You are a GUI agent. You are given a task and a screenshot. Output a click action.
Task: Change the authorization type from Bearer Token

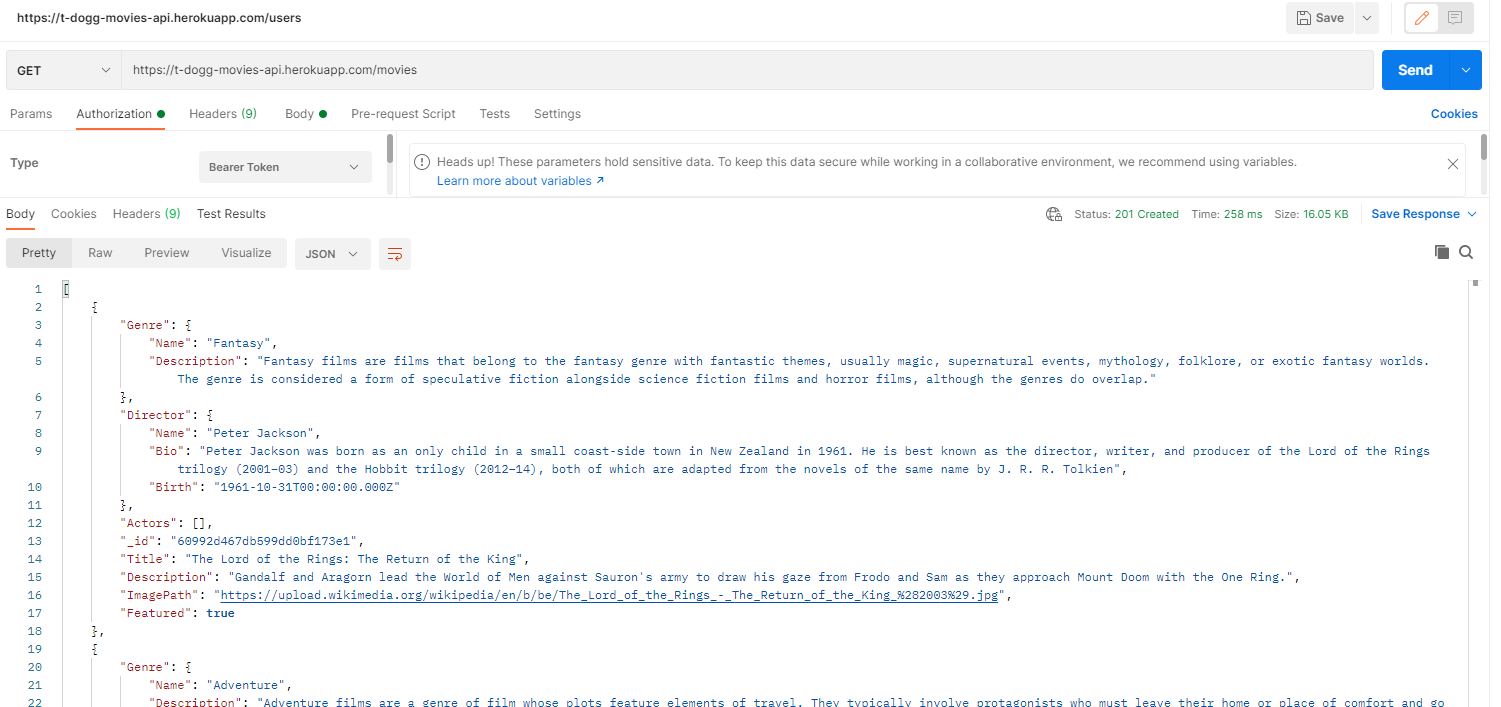(284, 166)
